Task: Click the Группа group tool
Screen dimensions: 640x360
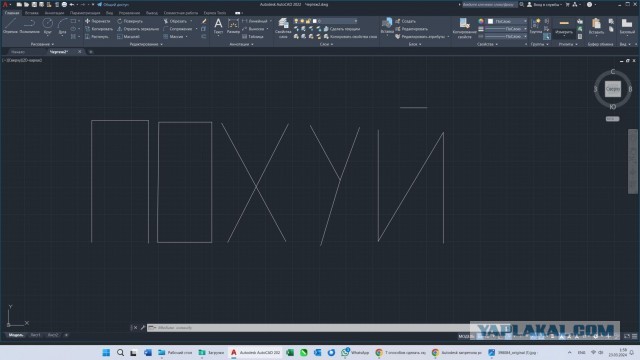Action: click(536, 25)
